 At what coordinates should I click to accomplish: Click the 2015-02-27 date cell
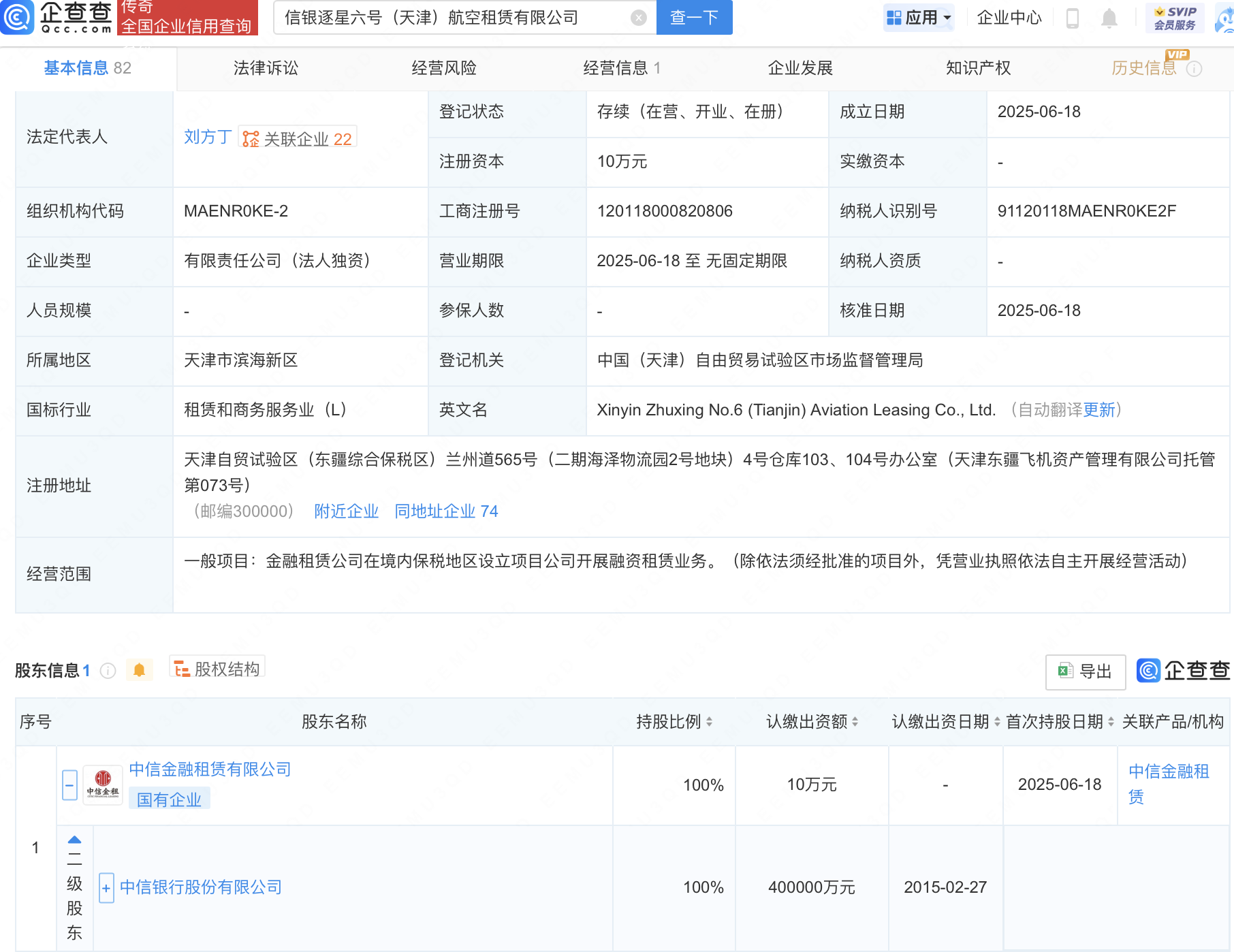[945, 887]
